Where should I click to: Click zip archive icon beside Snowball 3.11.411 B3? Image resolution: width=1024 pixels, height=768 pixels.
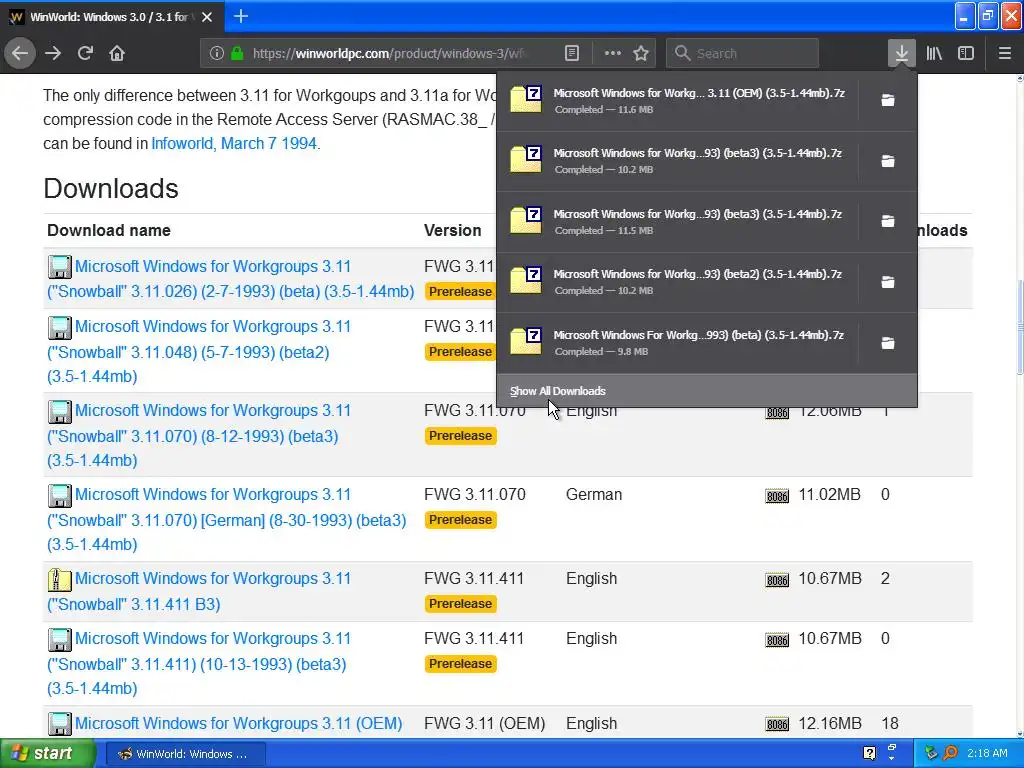(x=59, y=580)
